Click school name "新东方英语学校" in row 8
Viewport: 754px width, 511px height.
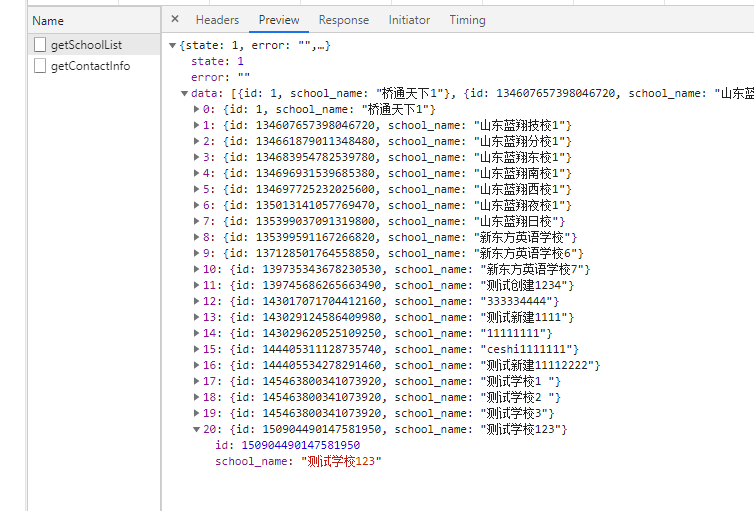[x=522, y=237]
